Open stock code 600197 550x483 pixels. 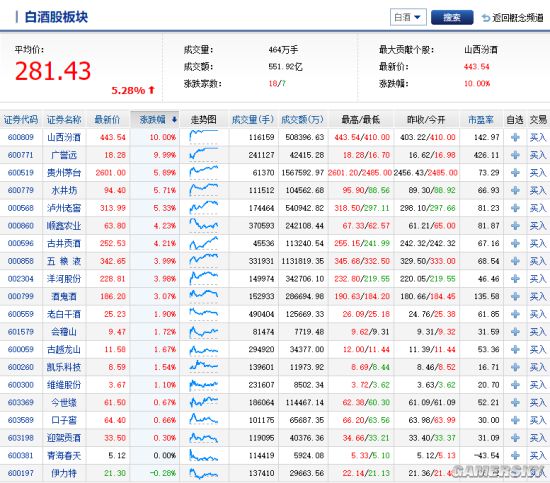coord(21,473)
